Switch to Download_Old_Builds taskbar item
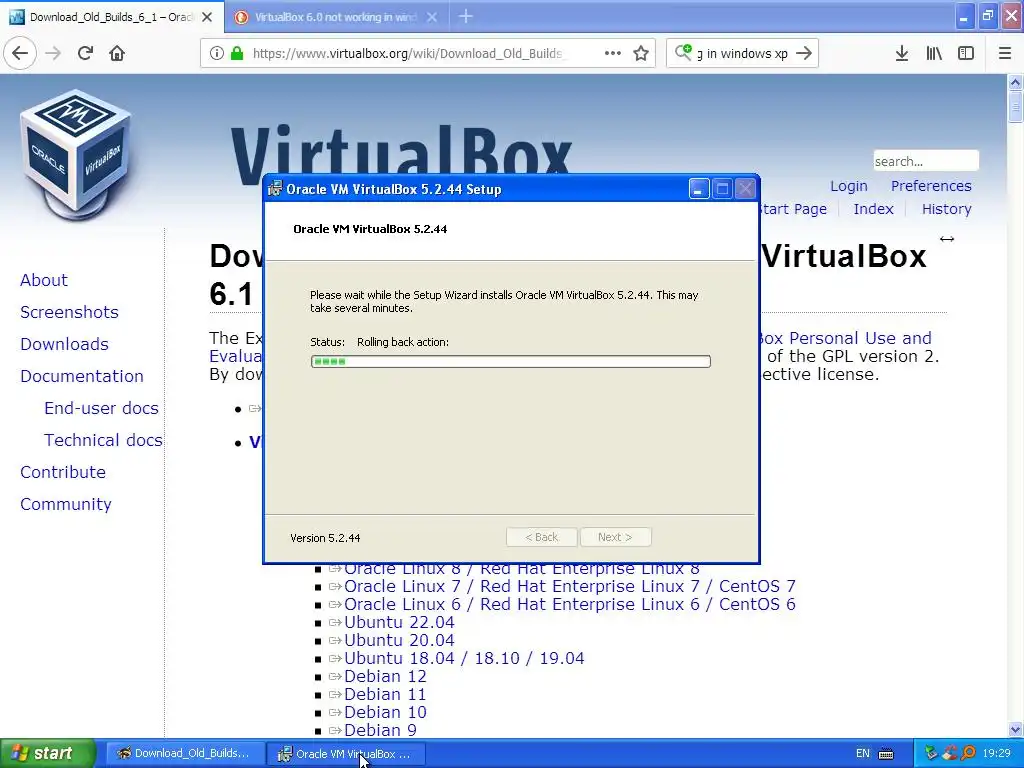1024x768 pixels. click(x=185, y=753)
